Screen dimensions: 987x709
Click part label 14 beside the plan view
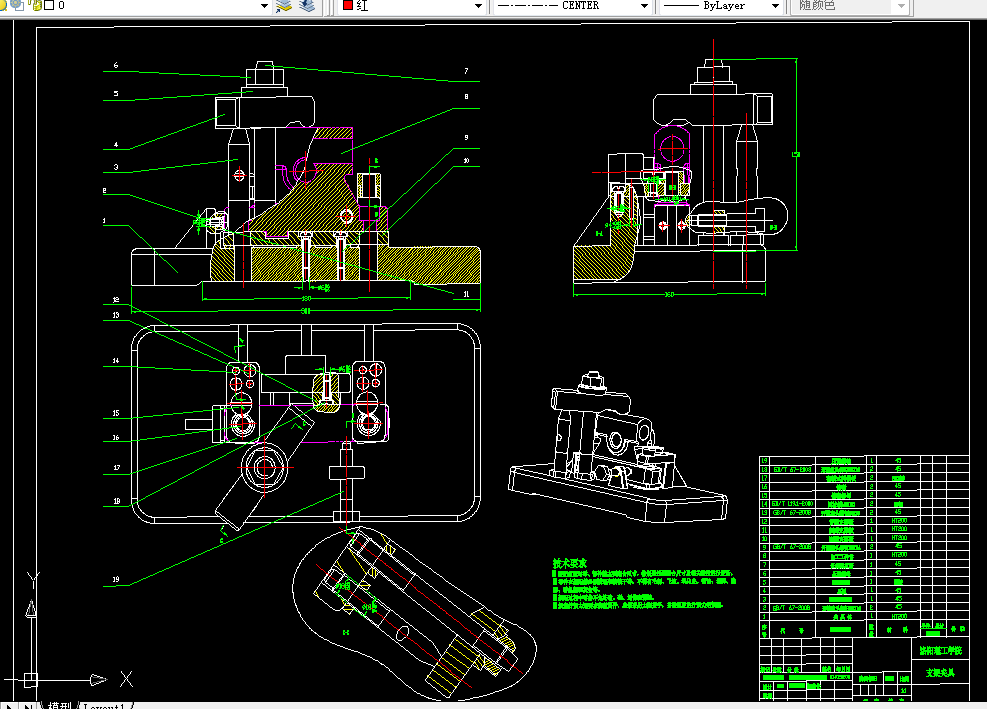[x=116, y=361]
